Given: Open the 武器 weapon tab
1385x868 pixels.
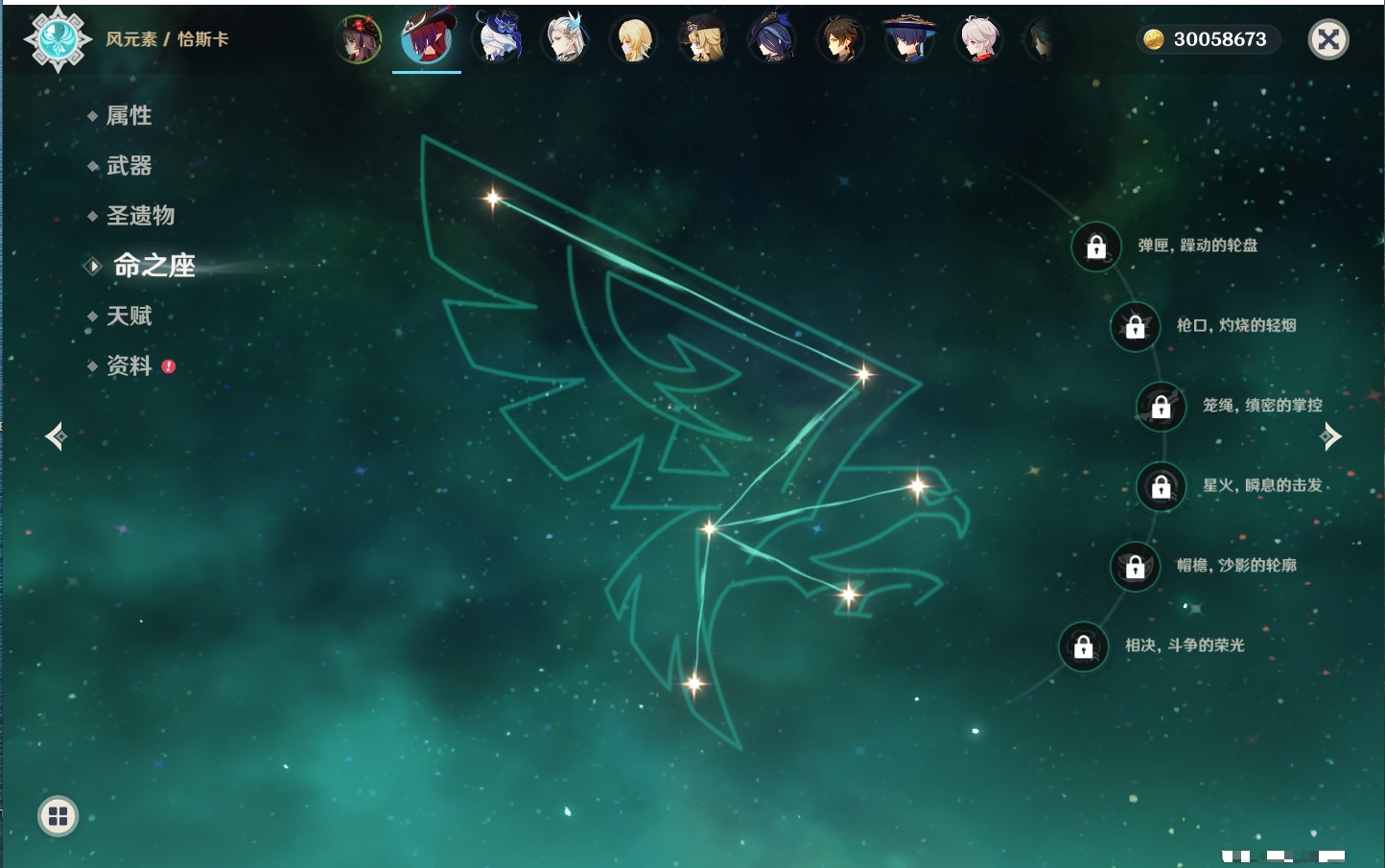Looking at the screenshot, I should 129,166.
